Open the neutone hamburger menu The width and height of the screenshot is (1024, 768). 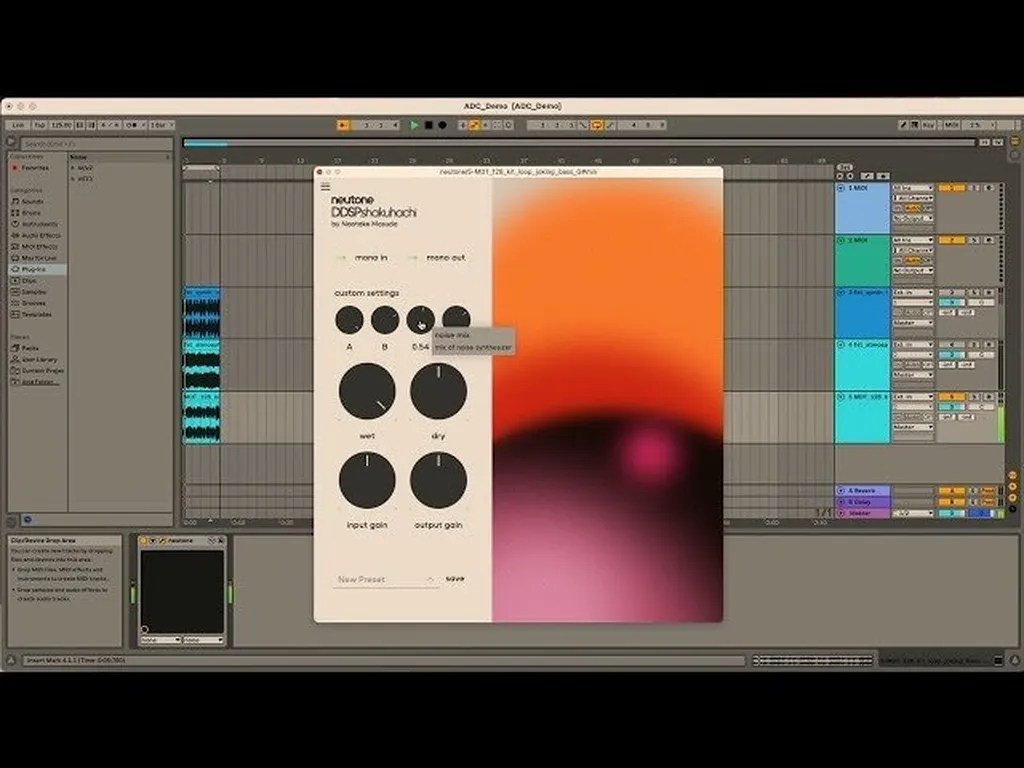tap(325, 187)
